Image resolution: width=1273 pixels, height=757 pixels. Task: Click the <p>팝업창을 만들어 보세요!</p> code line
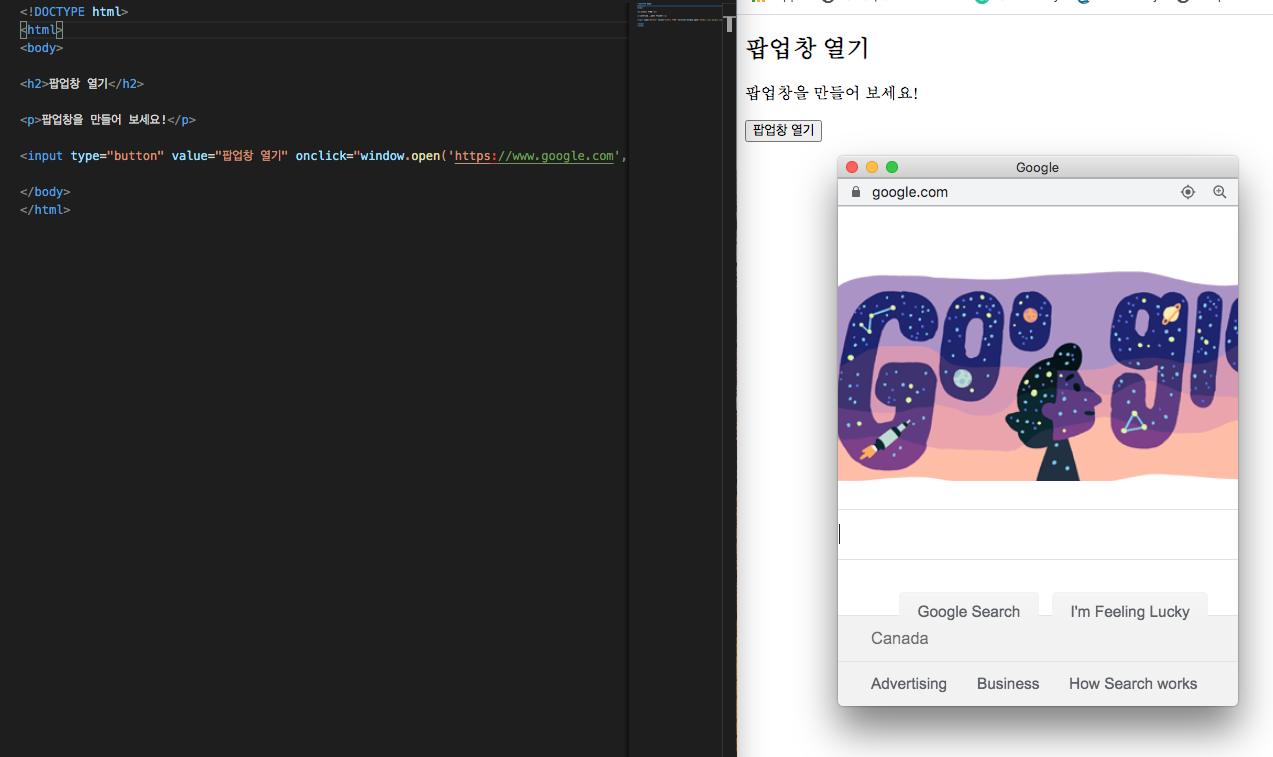[x=108, y=120]
